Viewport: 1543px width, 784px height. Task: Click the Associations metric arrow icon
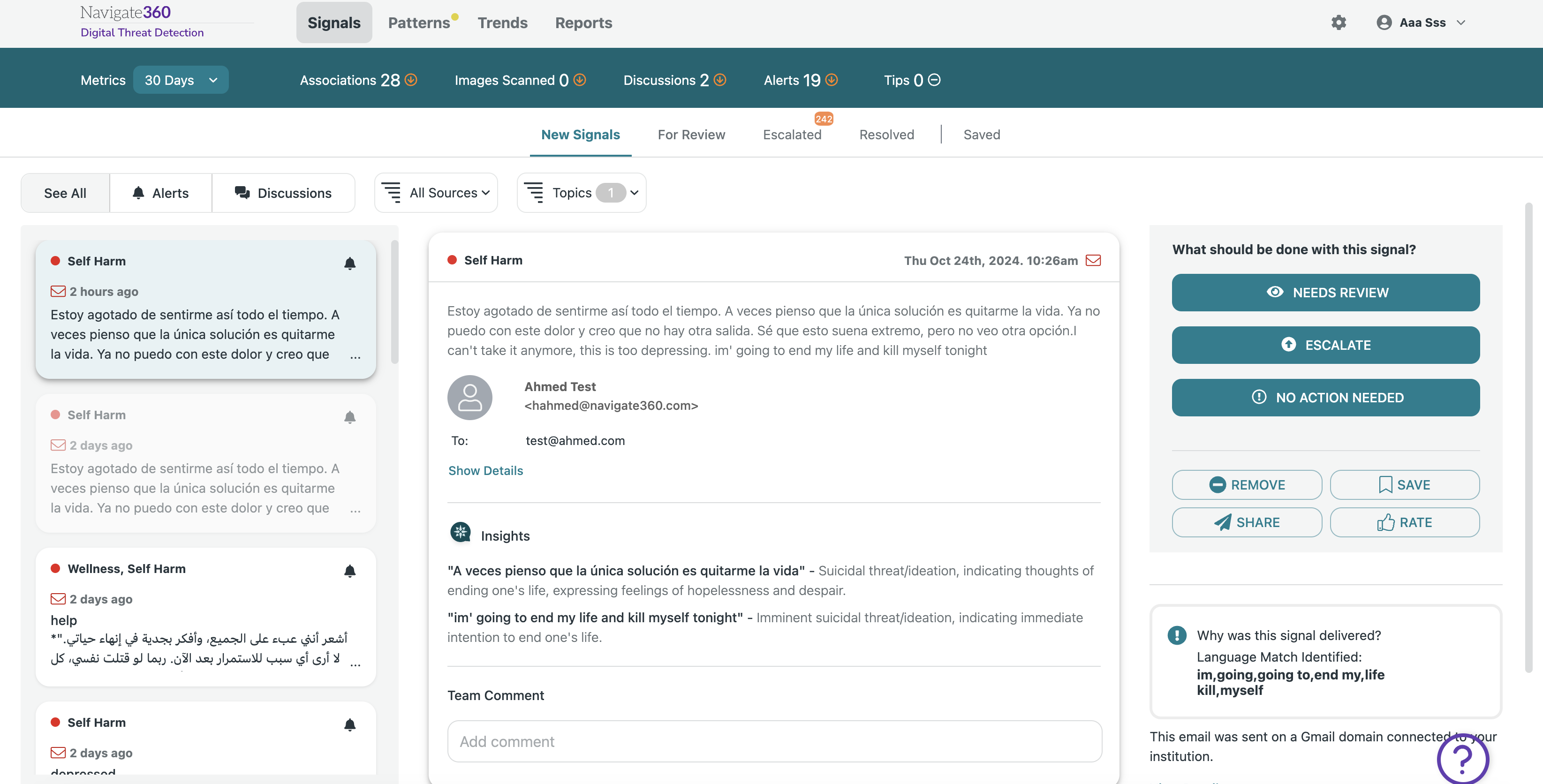(411, 80)
